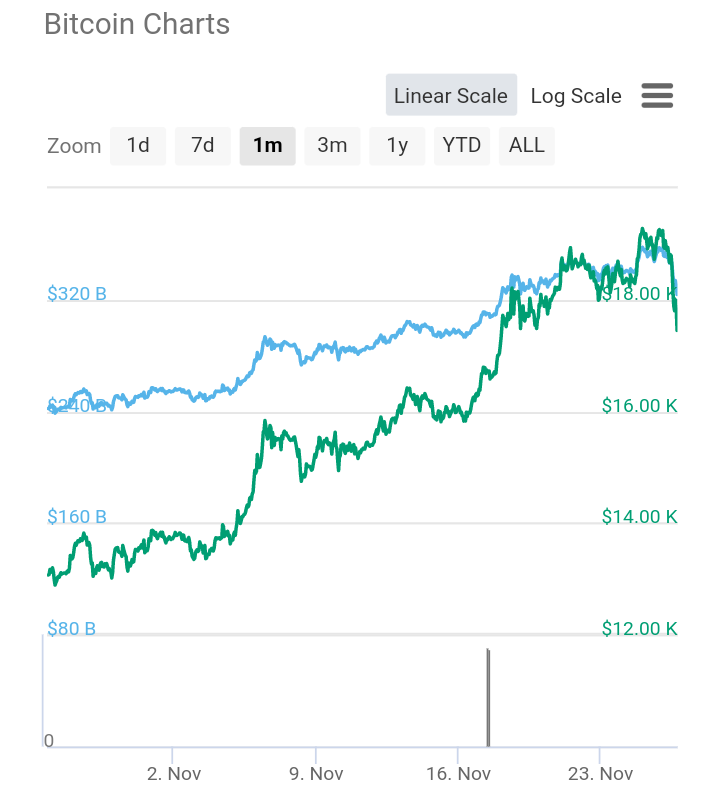
Task: Show year-to-date with YTD
Action: point(462,146)
